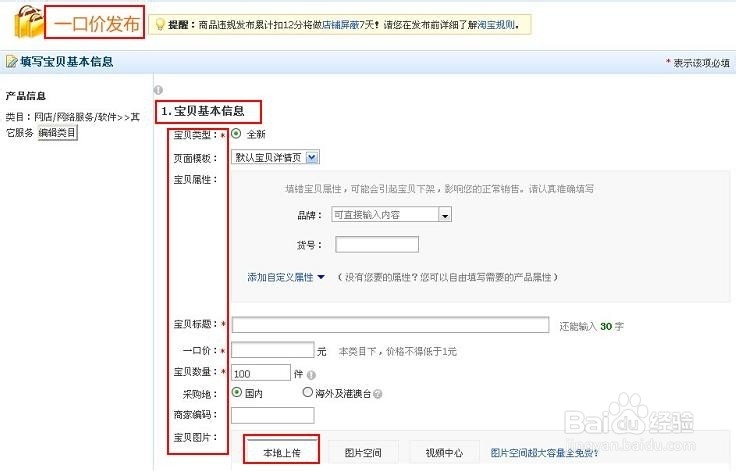Open 图片空间超大容量全免费 link

click(x=544, y=453)
